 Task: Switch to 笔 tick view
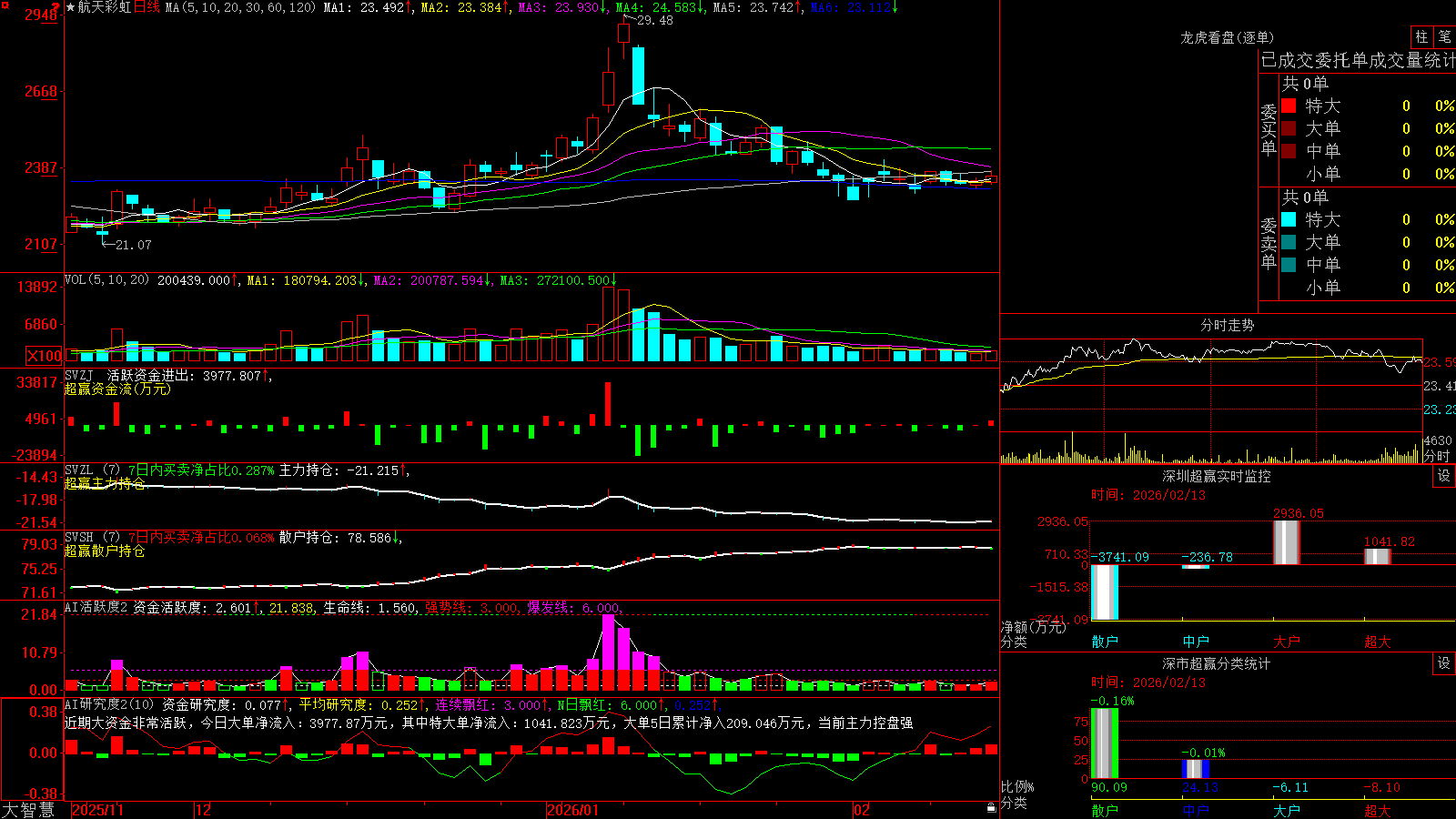click(1444, 37)
